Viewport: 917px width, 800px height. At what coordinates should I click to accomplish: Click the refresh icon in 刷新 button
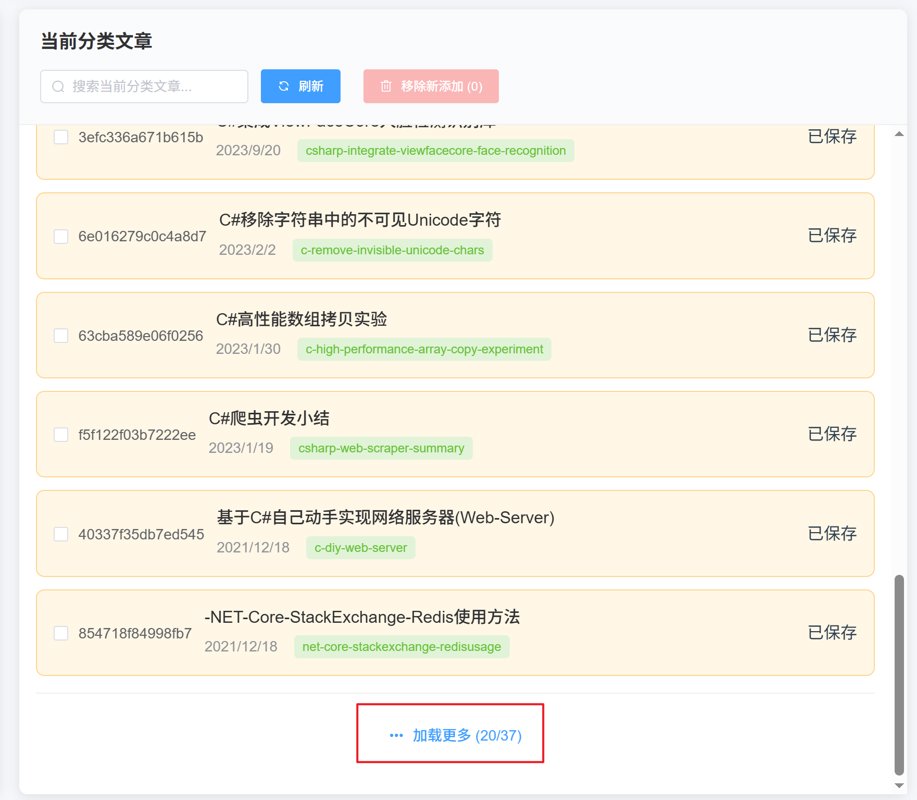tap(284, 87)
